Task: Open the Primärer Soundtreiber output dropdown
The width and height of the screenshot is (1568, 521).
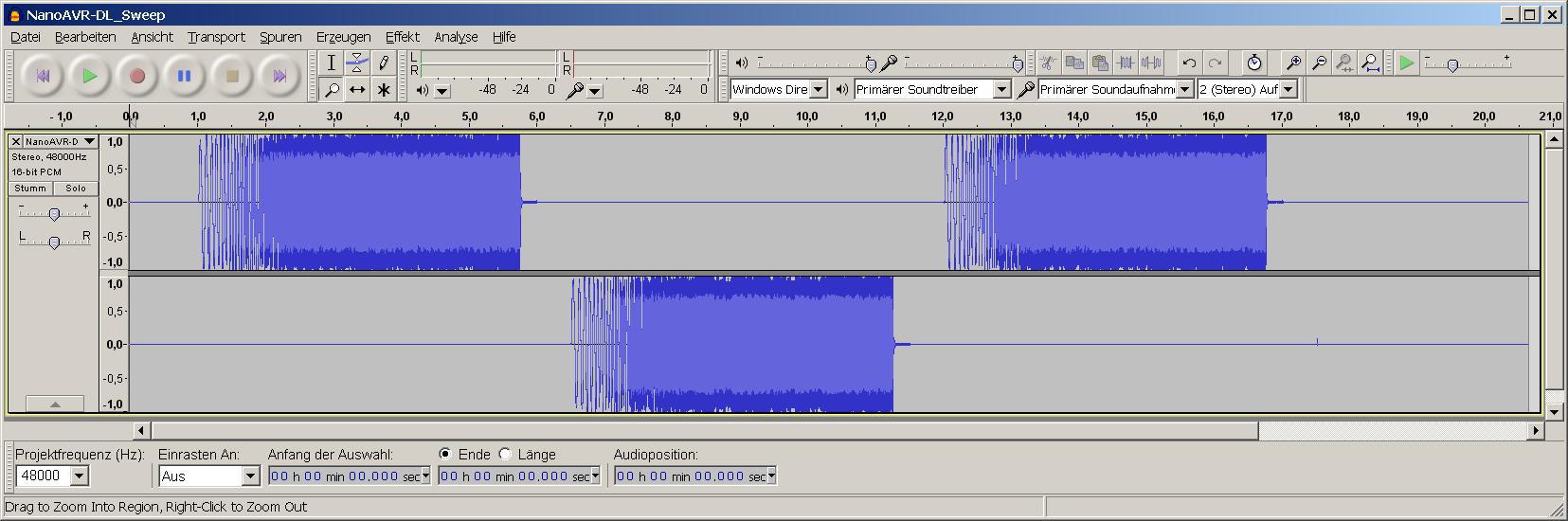Action: (1001, 89)
